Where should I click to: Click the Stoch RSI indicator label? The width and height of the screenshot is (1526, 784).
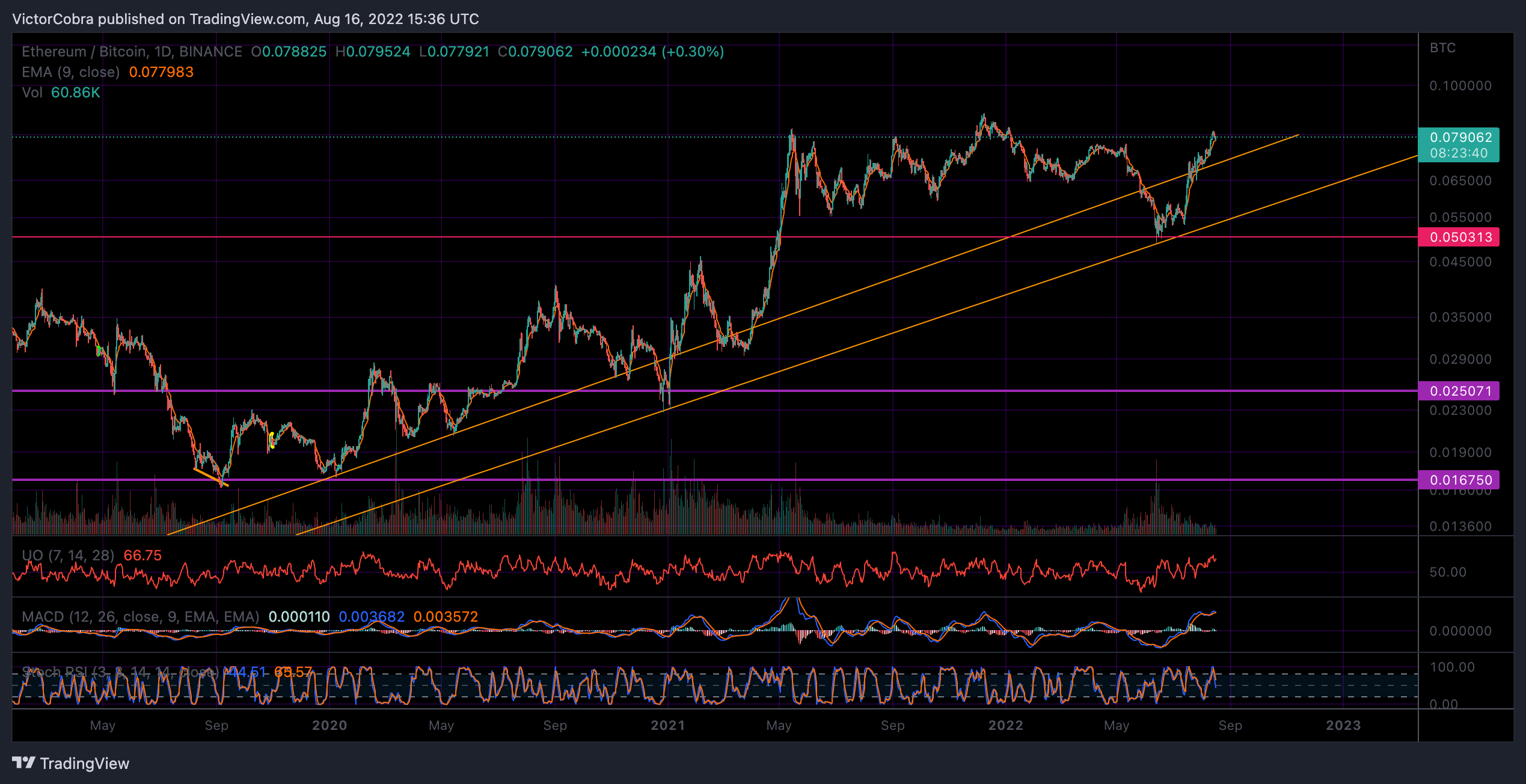point(120,672)
